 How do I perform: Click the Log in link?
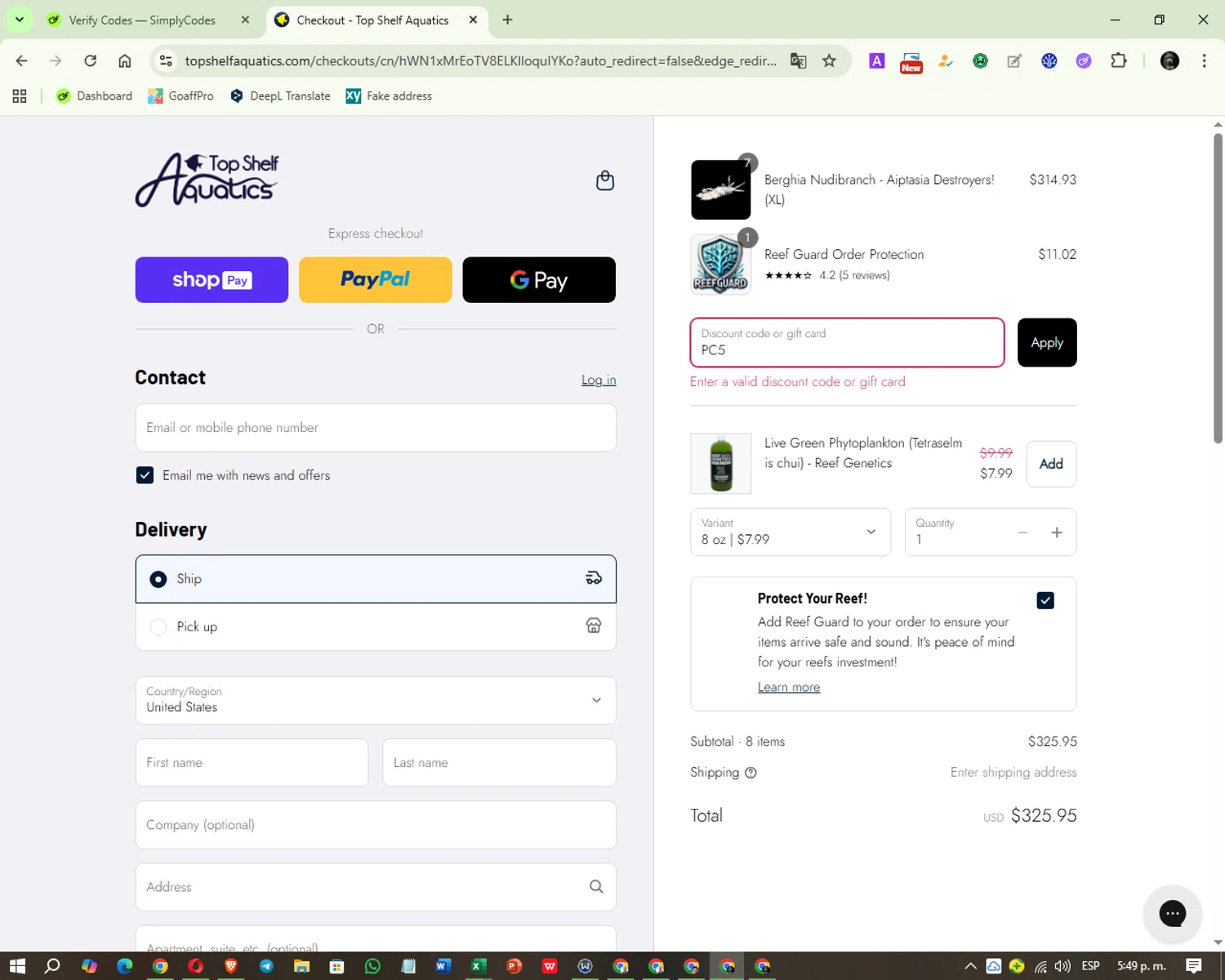coord(599,380)
